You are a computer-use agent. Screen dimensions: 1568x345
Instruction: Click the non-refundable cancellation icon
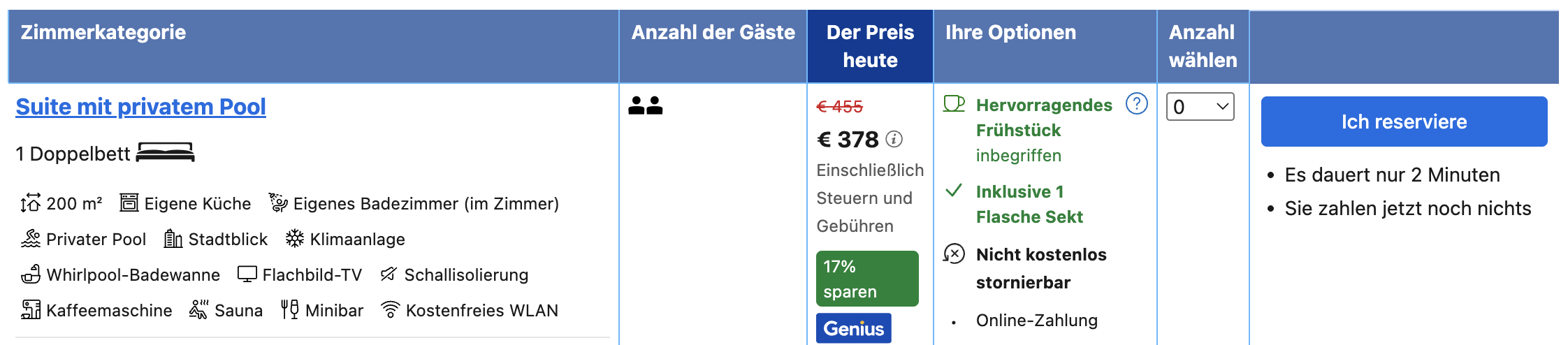point(954,254)
